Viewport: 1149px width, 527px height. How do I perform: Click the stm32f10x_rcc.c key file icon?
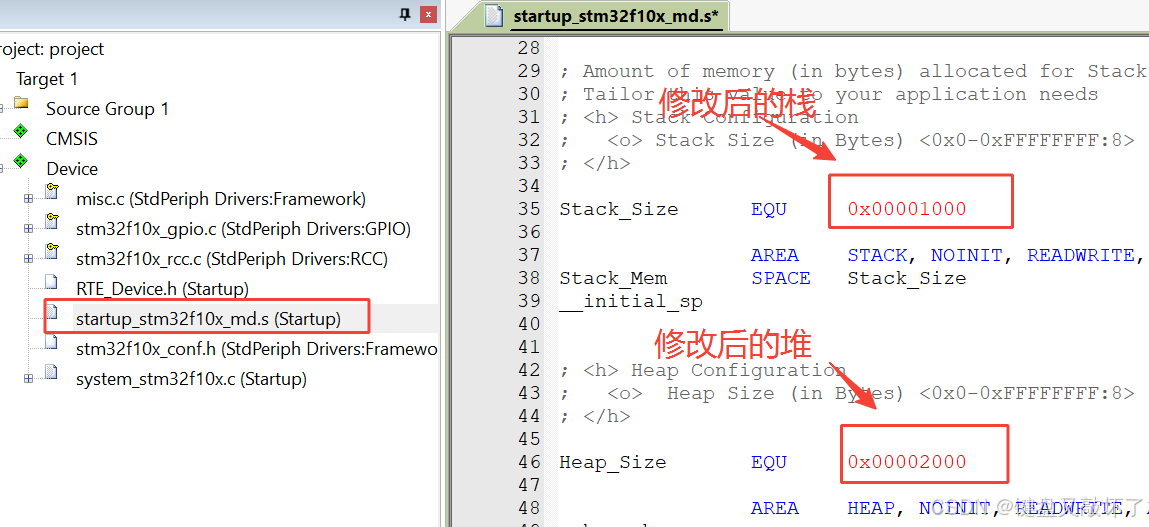click(51, 252)
